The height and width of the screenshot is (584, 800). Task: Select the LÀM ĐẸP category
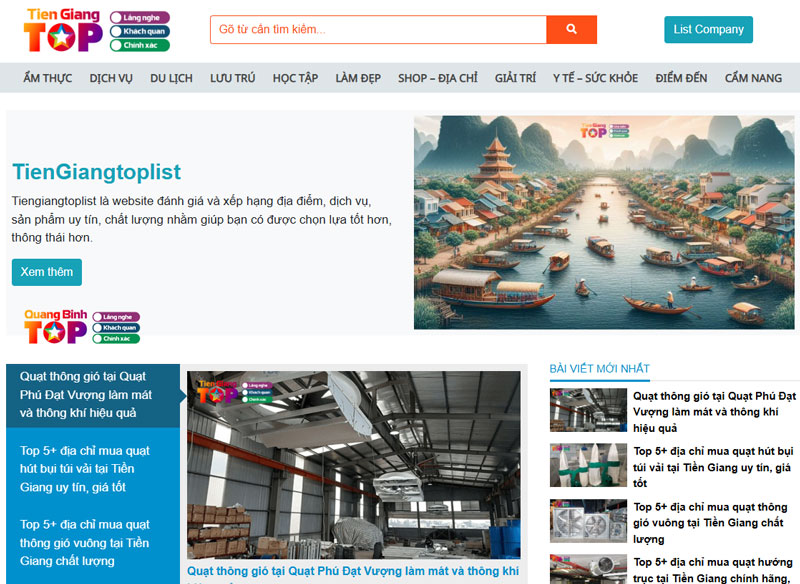click(x=356, y=76)
